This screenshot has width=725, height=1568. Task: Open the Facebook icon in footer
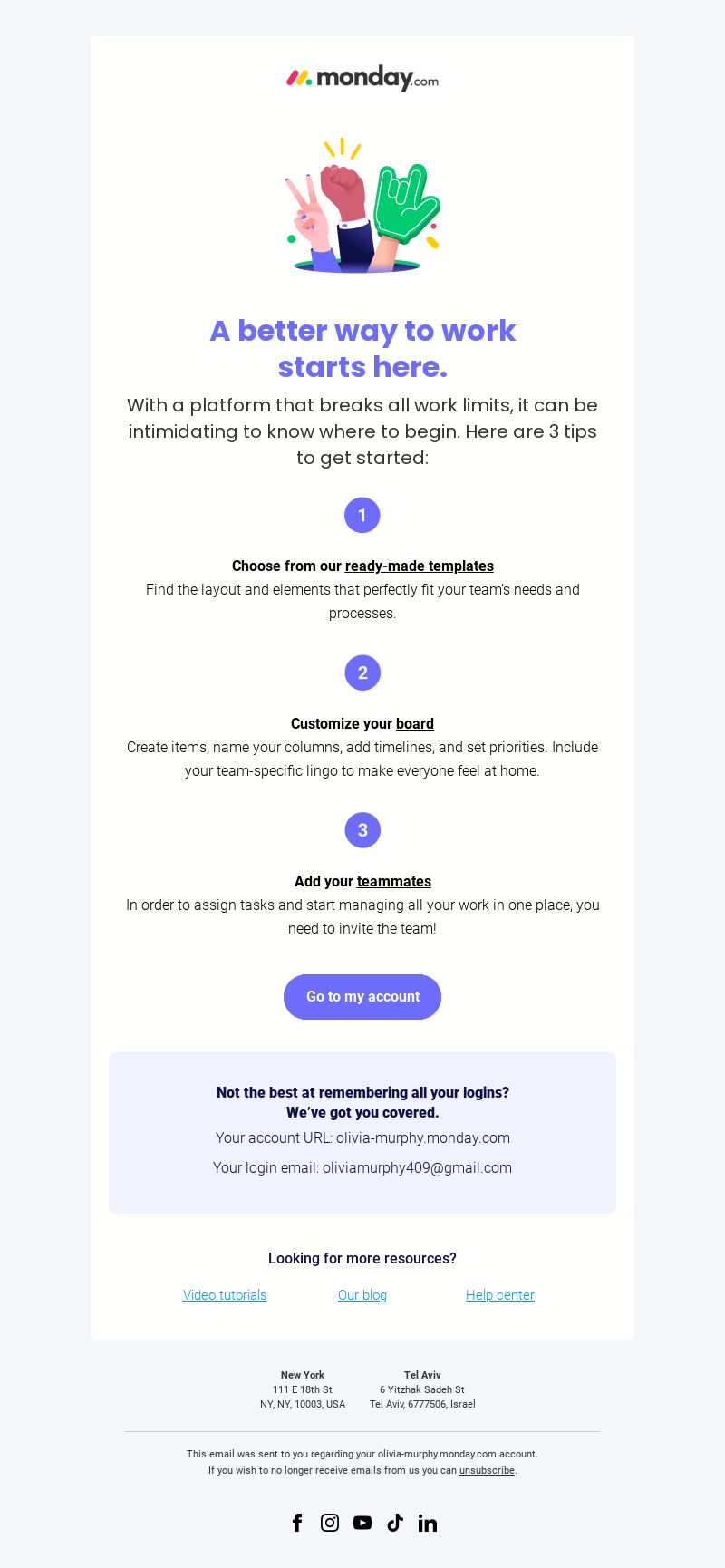[x=297, y=1523]
